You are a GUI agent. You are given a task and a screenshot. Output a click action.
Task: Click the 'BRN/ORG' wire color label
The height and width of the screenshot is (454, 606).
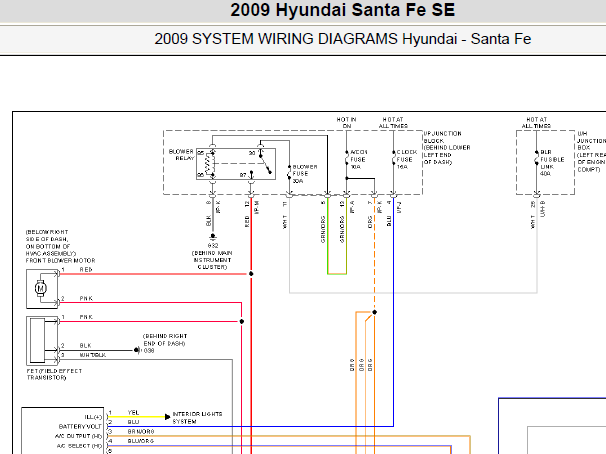point(141,432)
